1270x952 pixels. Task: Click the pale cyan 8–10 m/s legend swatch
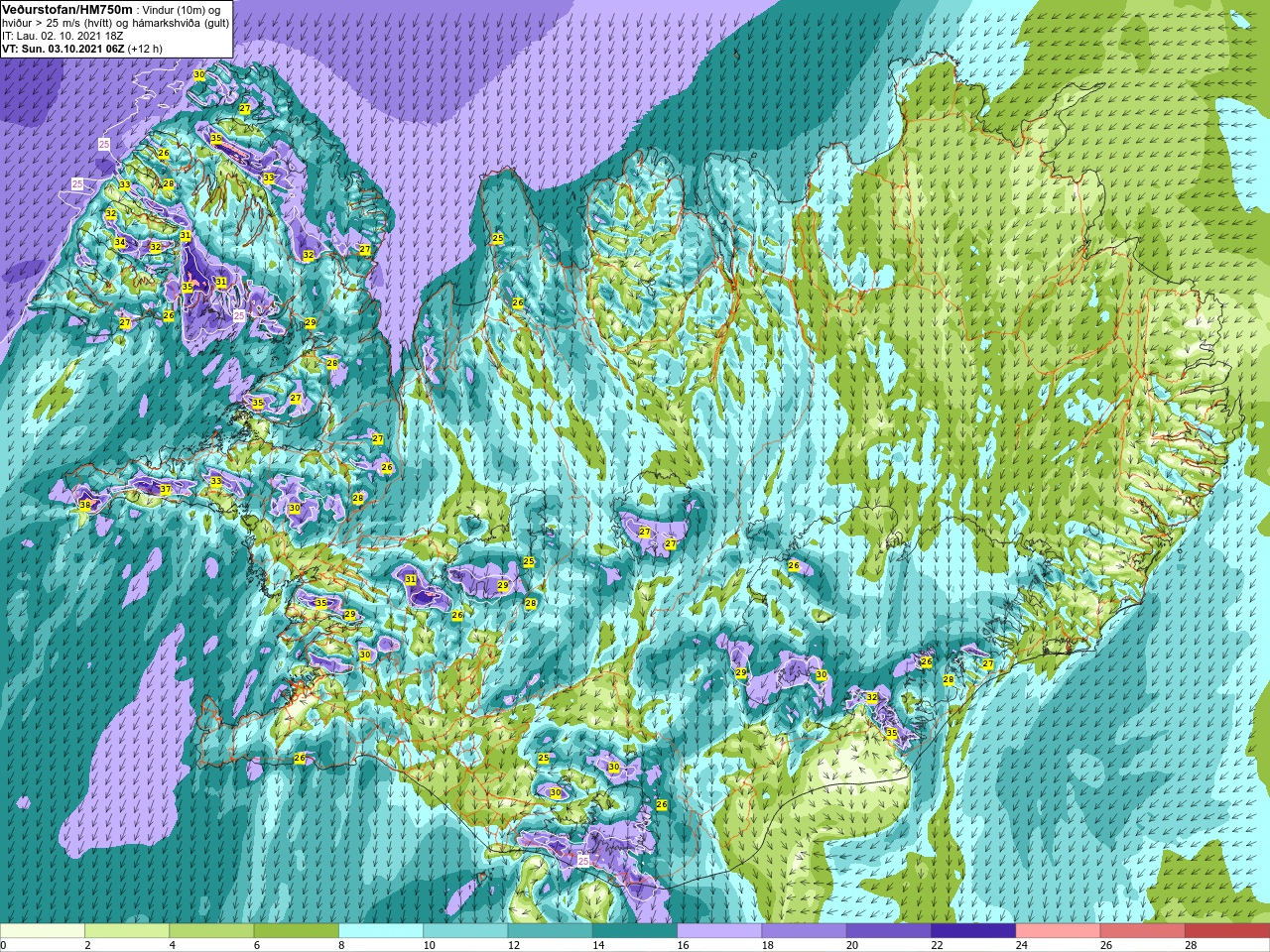pos(381,931)
